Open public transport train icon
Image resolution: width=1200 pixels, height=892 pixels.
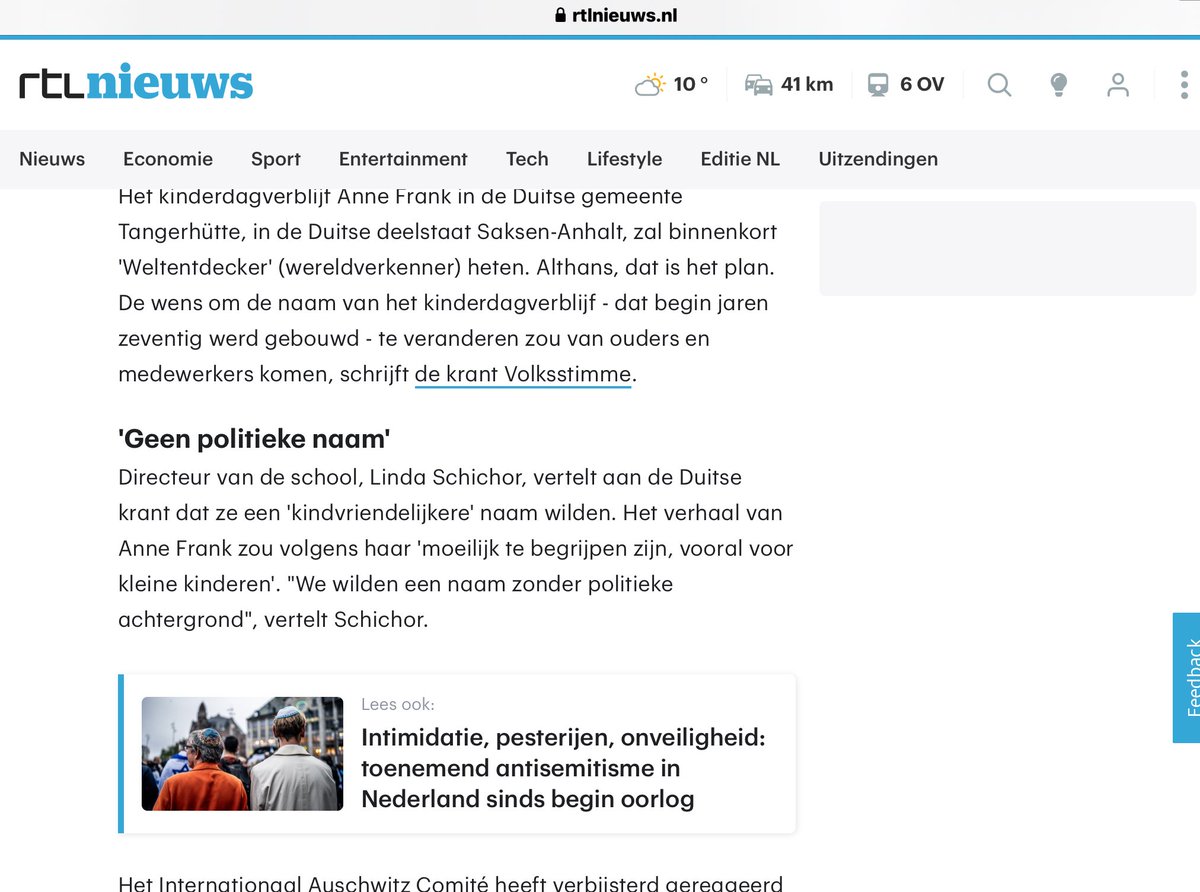(x=878, y=84)
